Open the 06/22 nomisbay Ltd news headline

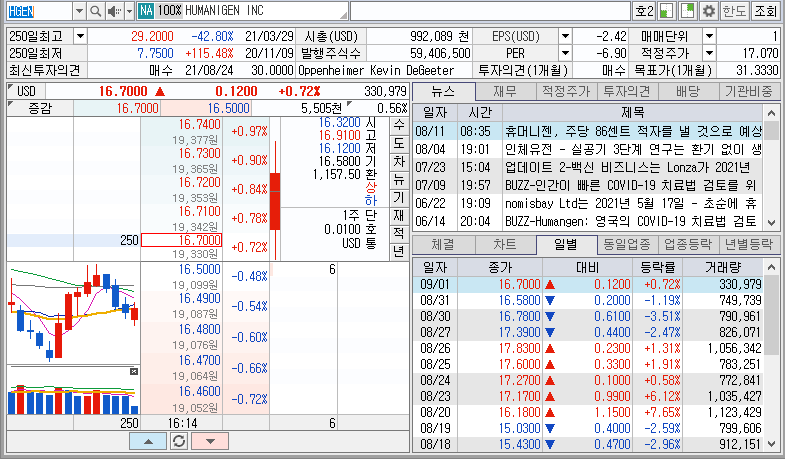633,203
